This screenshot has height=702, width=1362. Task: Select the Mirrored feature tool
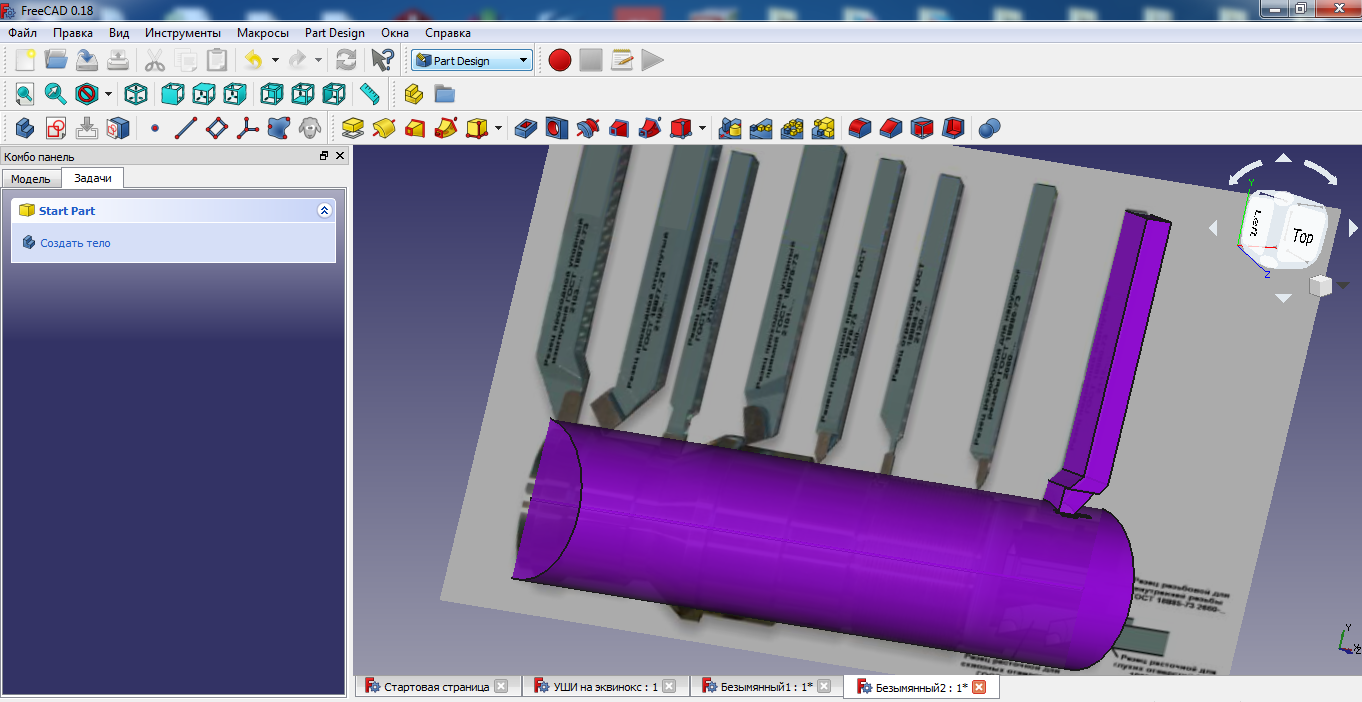730,128
